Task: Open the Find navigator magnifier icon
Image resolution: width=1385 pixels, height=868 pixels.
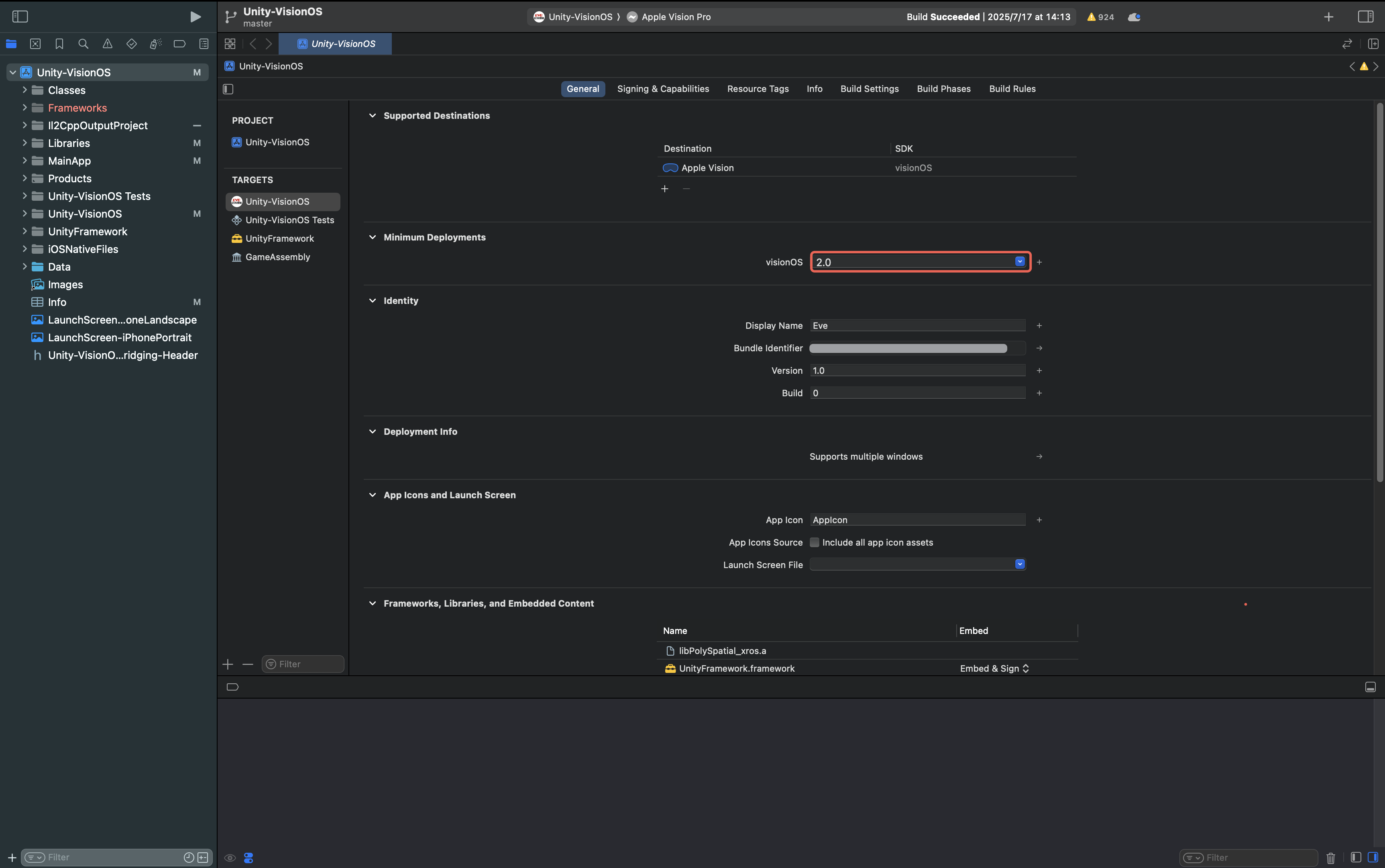Action: tap(83, 44)
